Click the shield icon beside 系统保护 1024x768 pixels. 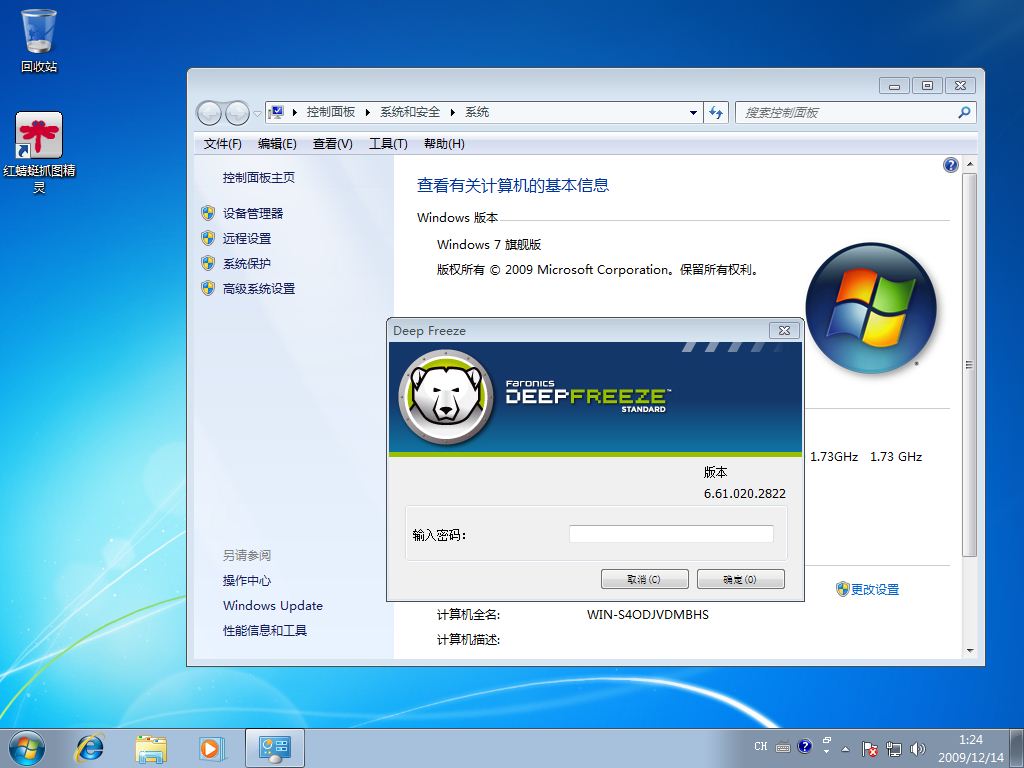click(208, 263)
